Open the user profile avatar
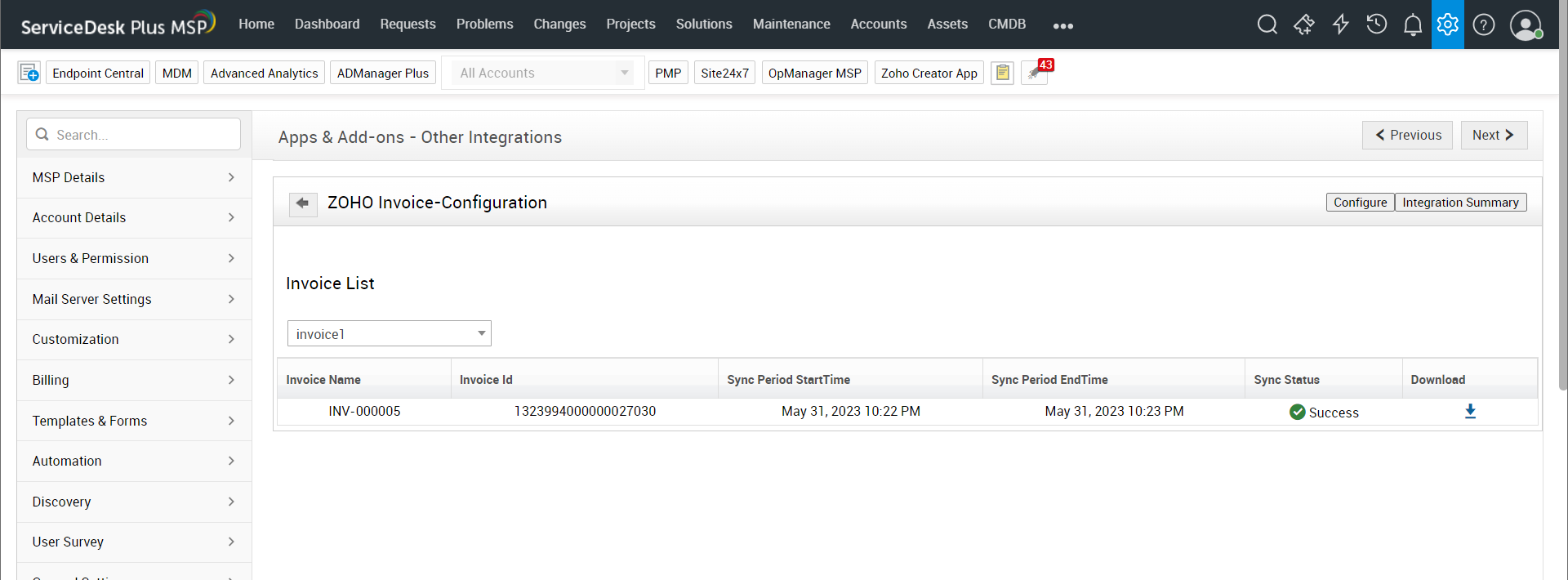Viewport: 1568px width, 580px height. tap(1526, 25)
